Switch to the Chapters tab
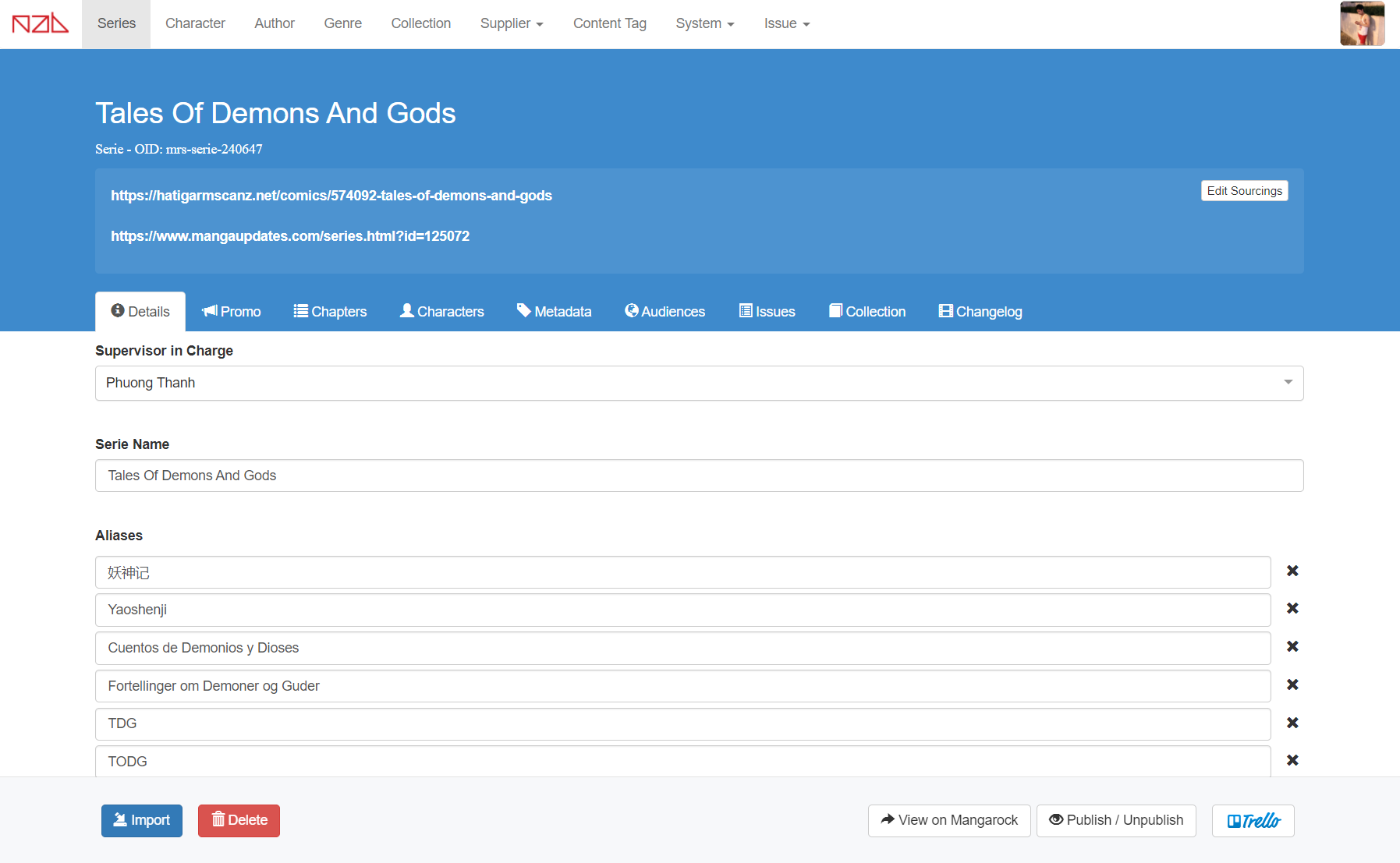 click(x=330, y=312)
